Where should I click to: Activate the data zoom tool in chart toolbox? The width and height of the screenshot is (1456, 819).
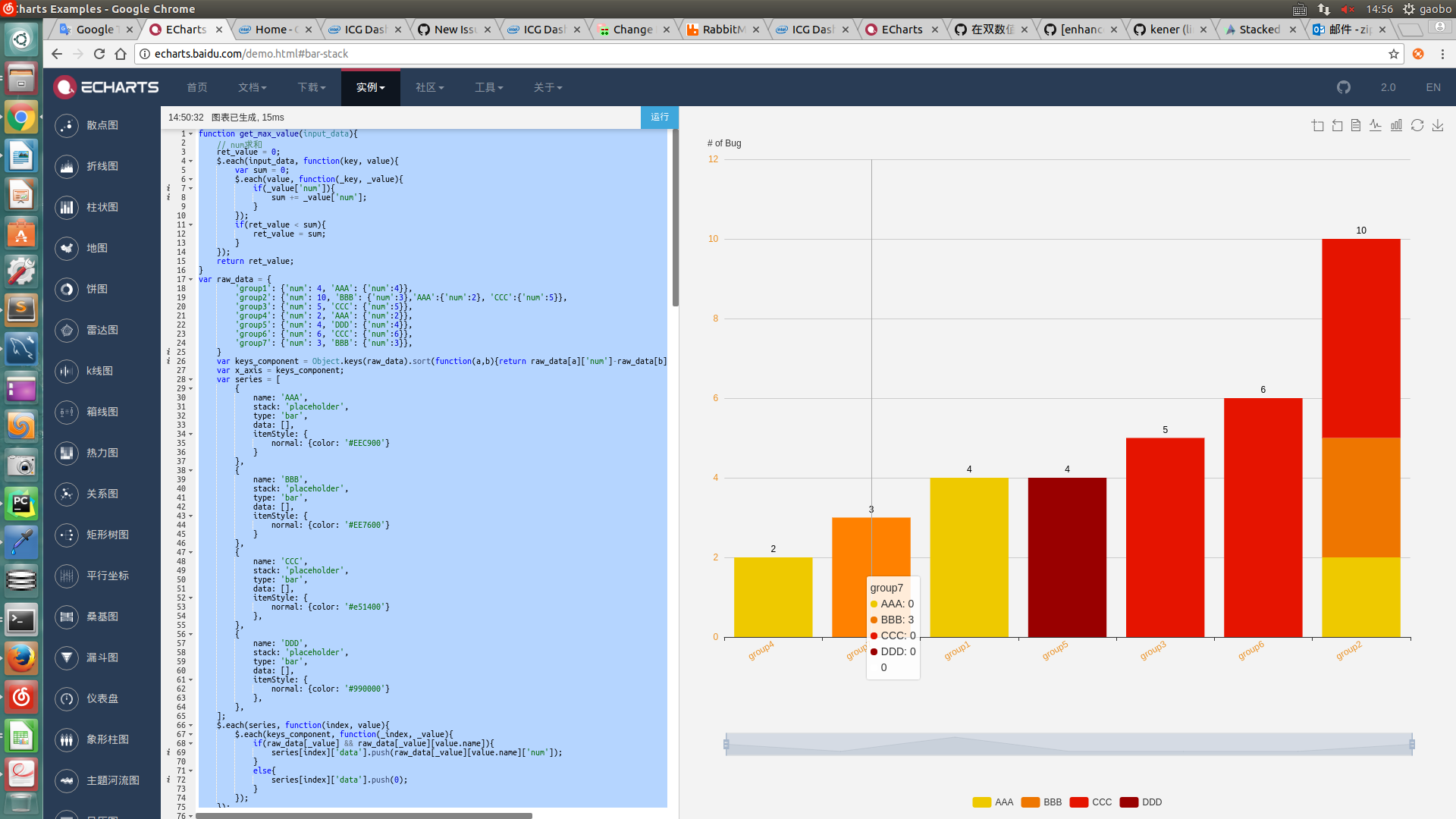coord(1317,126)
